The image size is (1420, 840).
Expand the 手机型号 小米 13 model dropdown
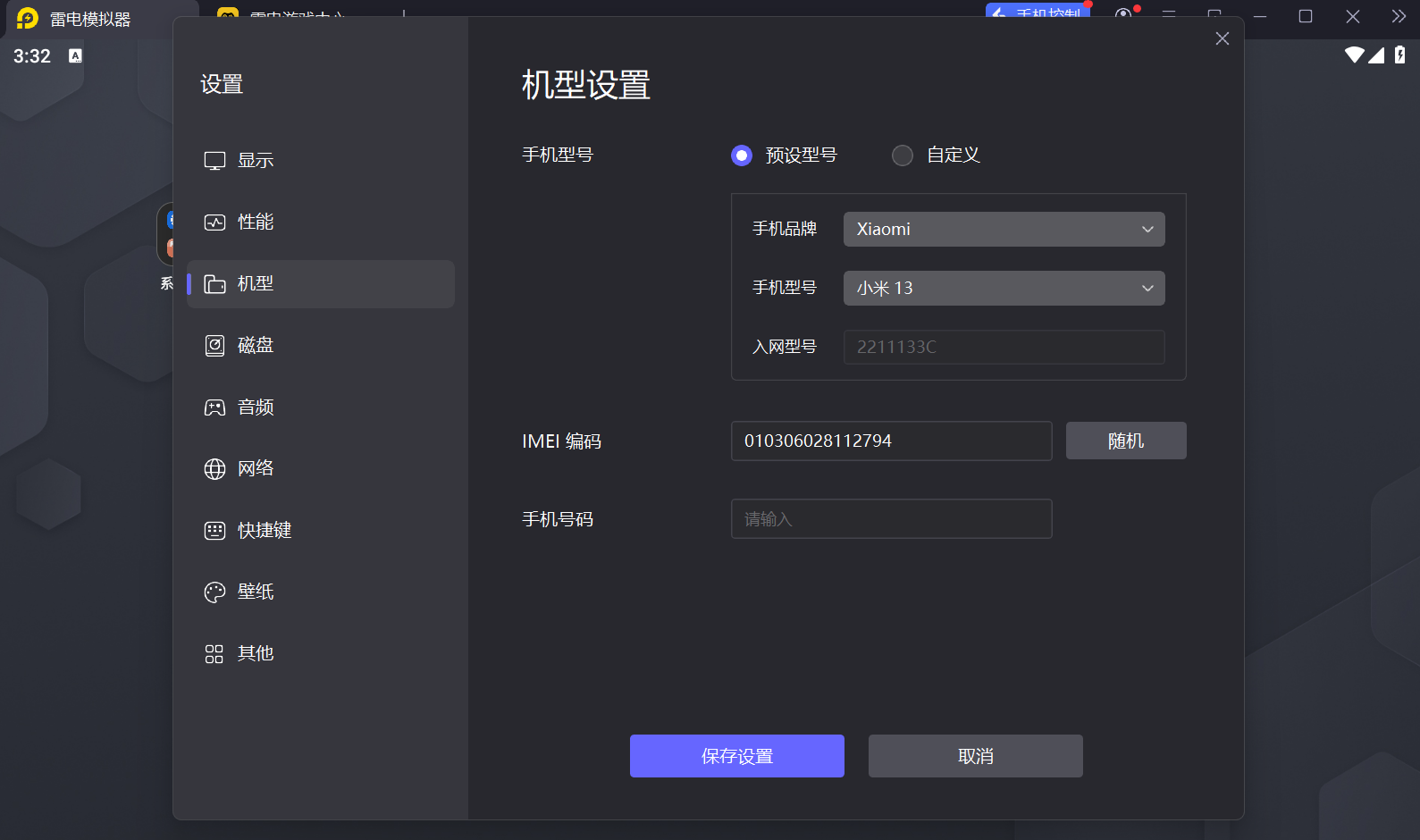point(1004,288)
